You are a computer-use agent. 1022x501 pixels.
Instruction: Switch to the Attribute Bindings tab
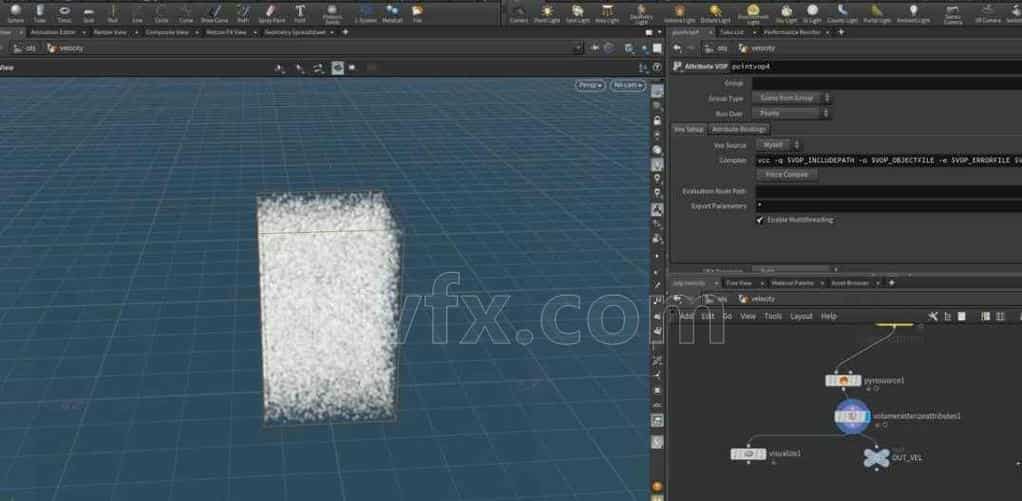(739, 129)
